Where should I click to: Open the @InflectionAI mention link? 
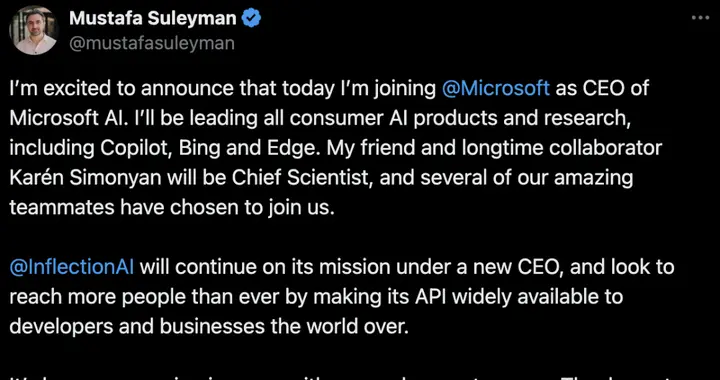click(72, 267)
